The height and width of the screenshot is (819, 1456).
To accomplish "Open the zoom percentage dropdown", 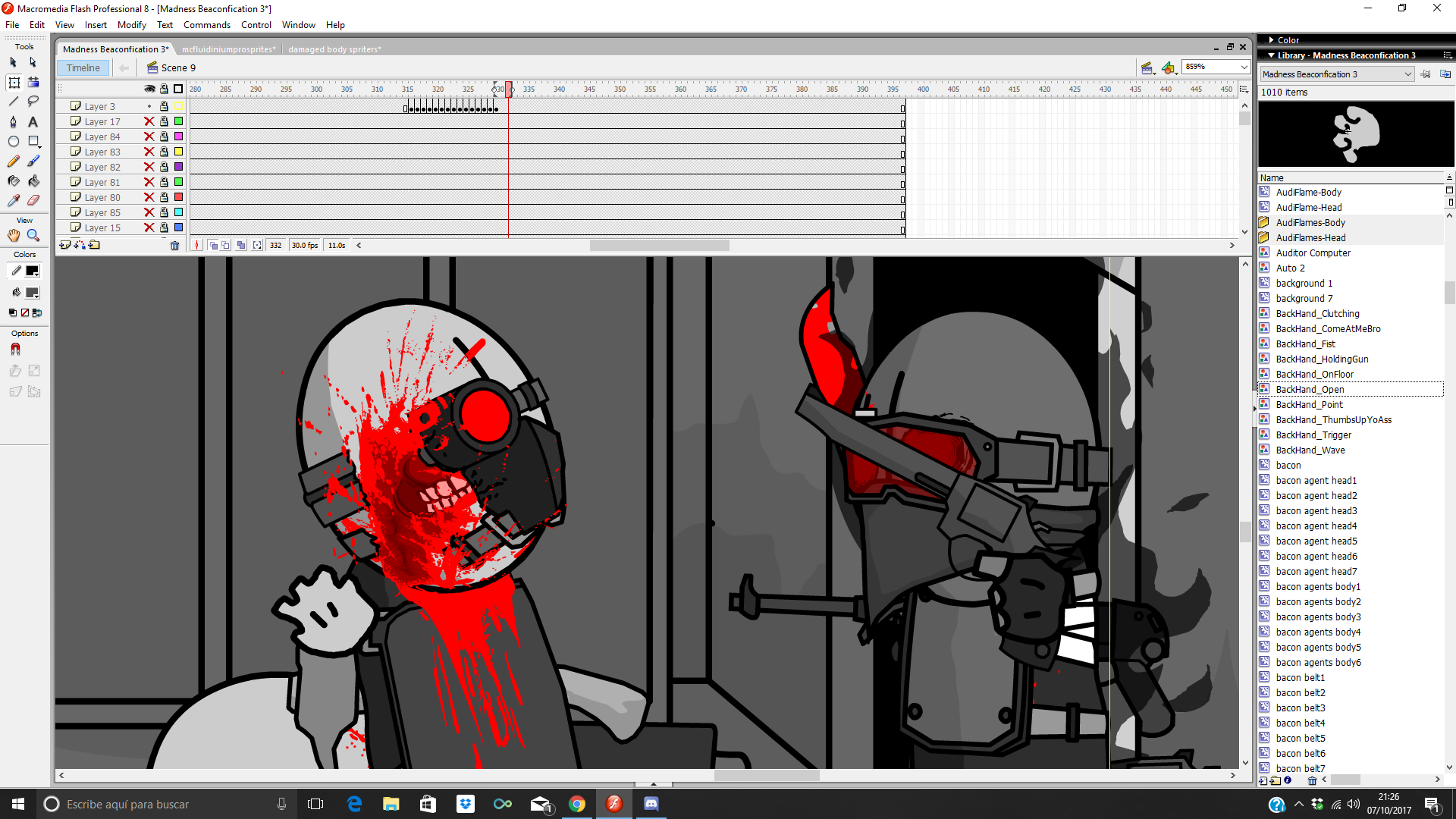I will tap(1244, 67).
